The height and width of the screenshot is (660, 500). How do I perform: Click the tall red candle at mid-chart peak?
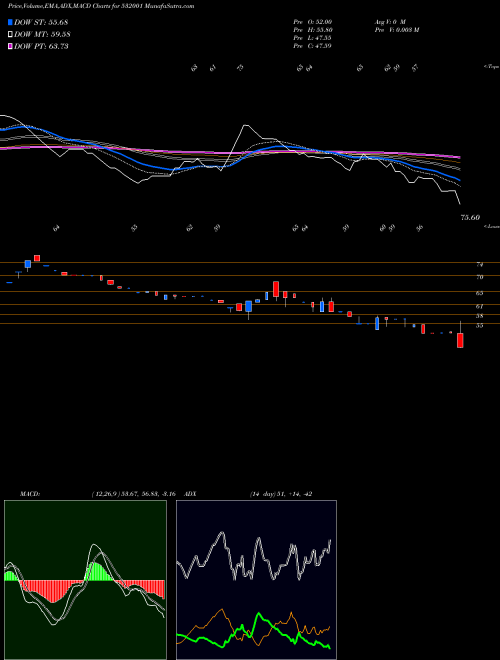pos(276,289)
